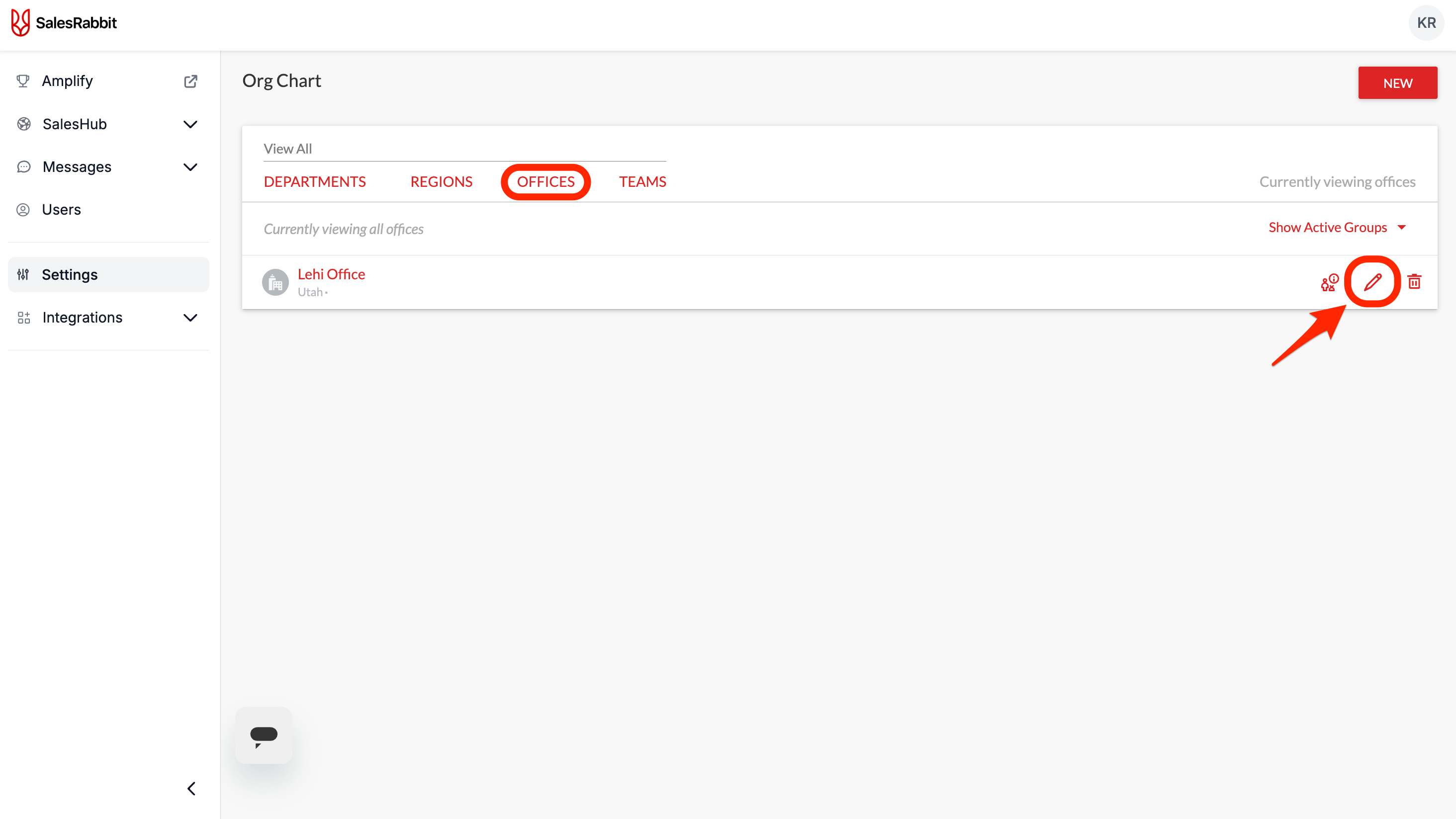1456x819 pixels.
Task: Expand the Messages submenu
Action: click(x=190, y=167)
